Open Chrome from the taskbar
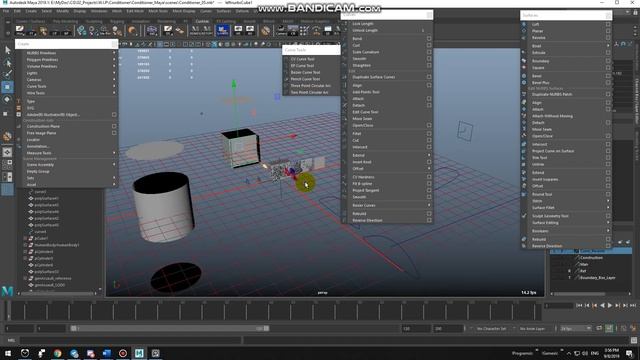Viewport: 640px width, 360px height. [58, 353]
